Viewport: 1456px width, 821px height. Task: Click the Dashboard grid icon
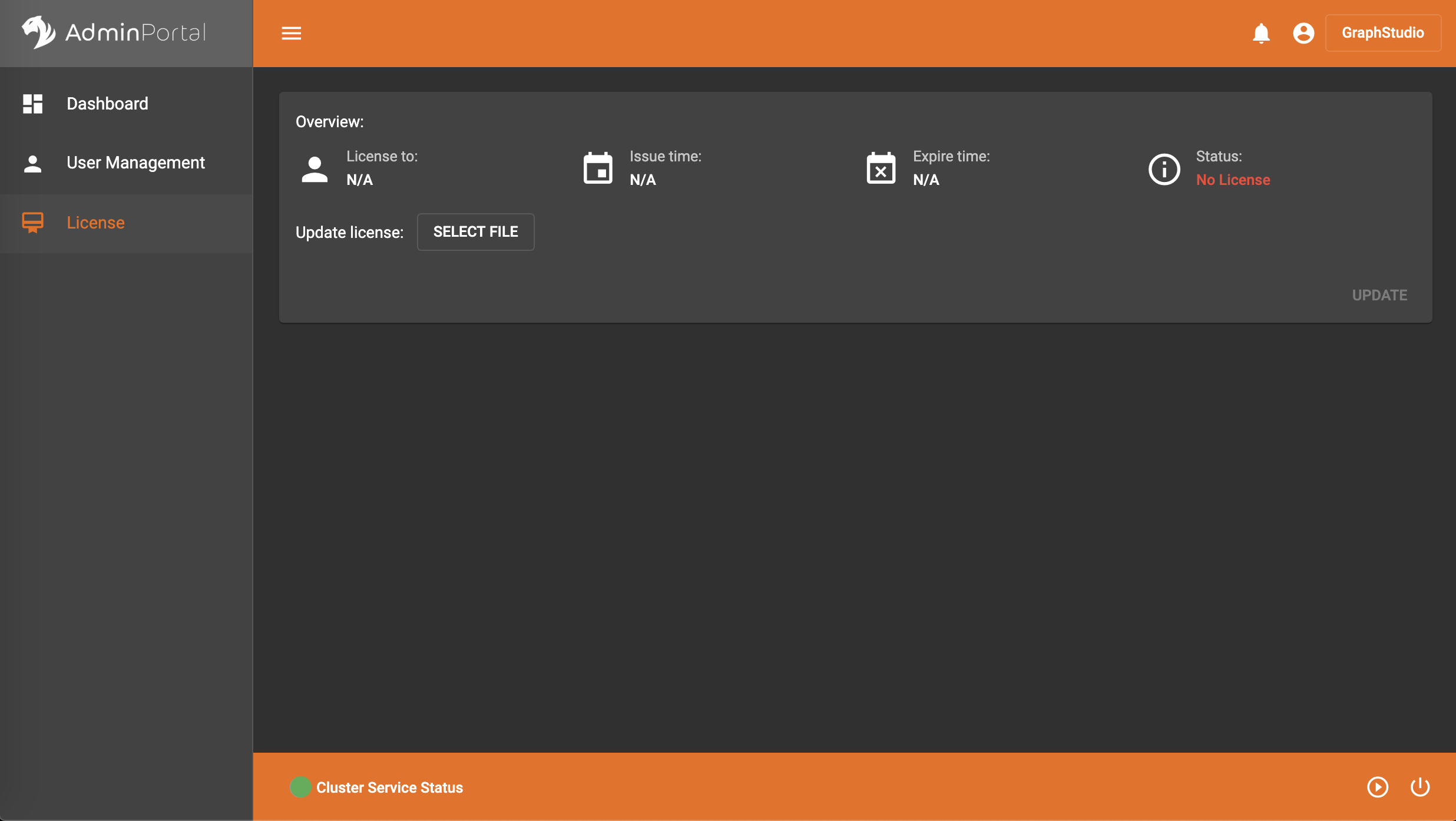32,104
